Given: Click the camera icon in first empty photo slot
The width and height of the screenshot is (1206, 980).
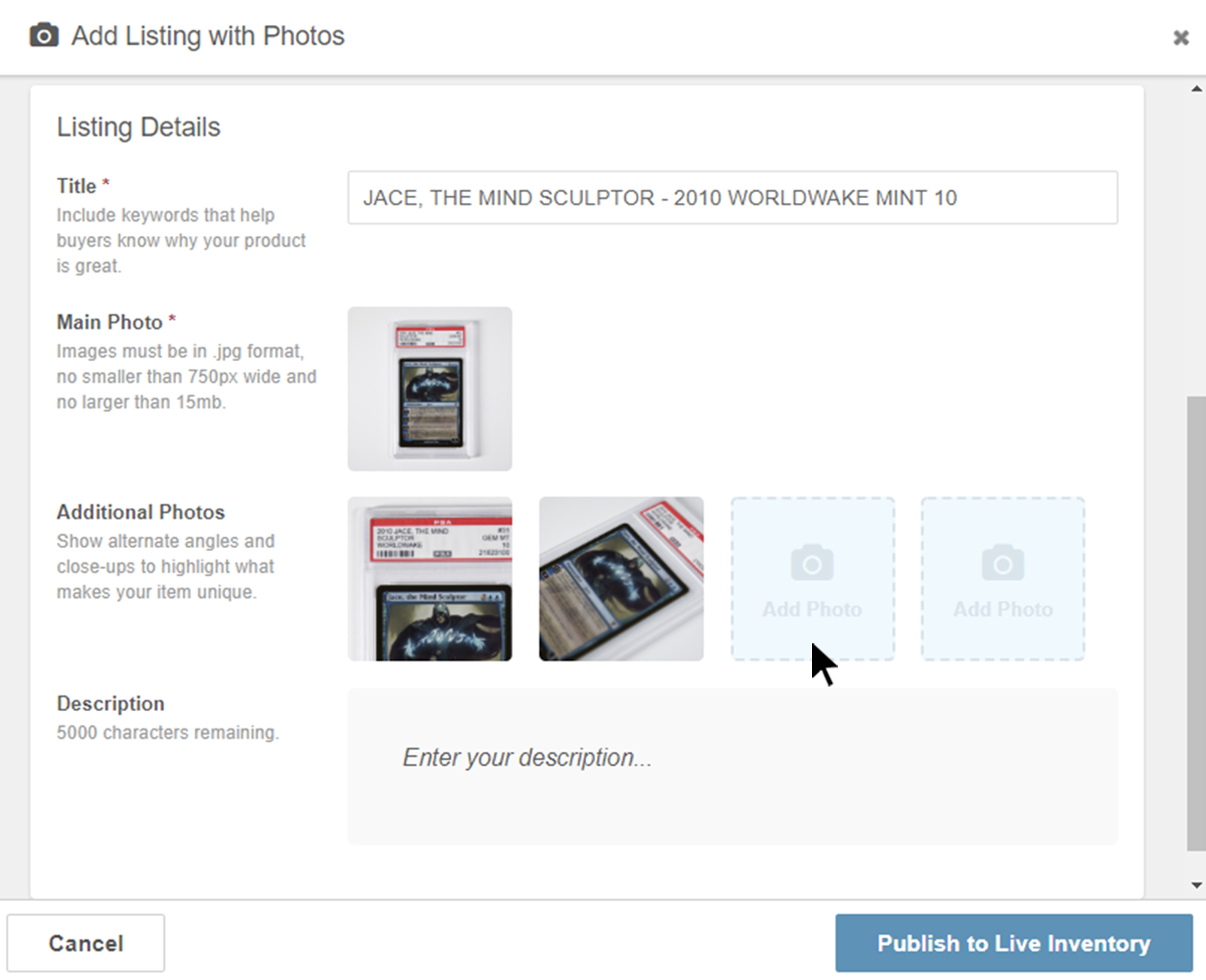Looking at the screenshot, I should (812, 562).
